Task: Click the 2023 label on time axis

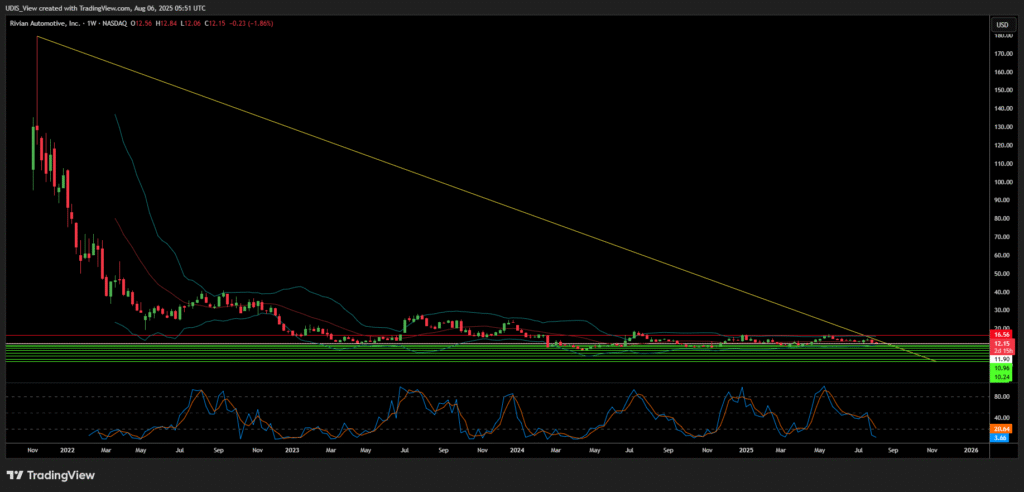Action: tap(293, 451)
